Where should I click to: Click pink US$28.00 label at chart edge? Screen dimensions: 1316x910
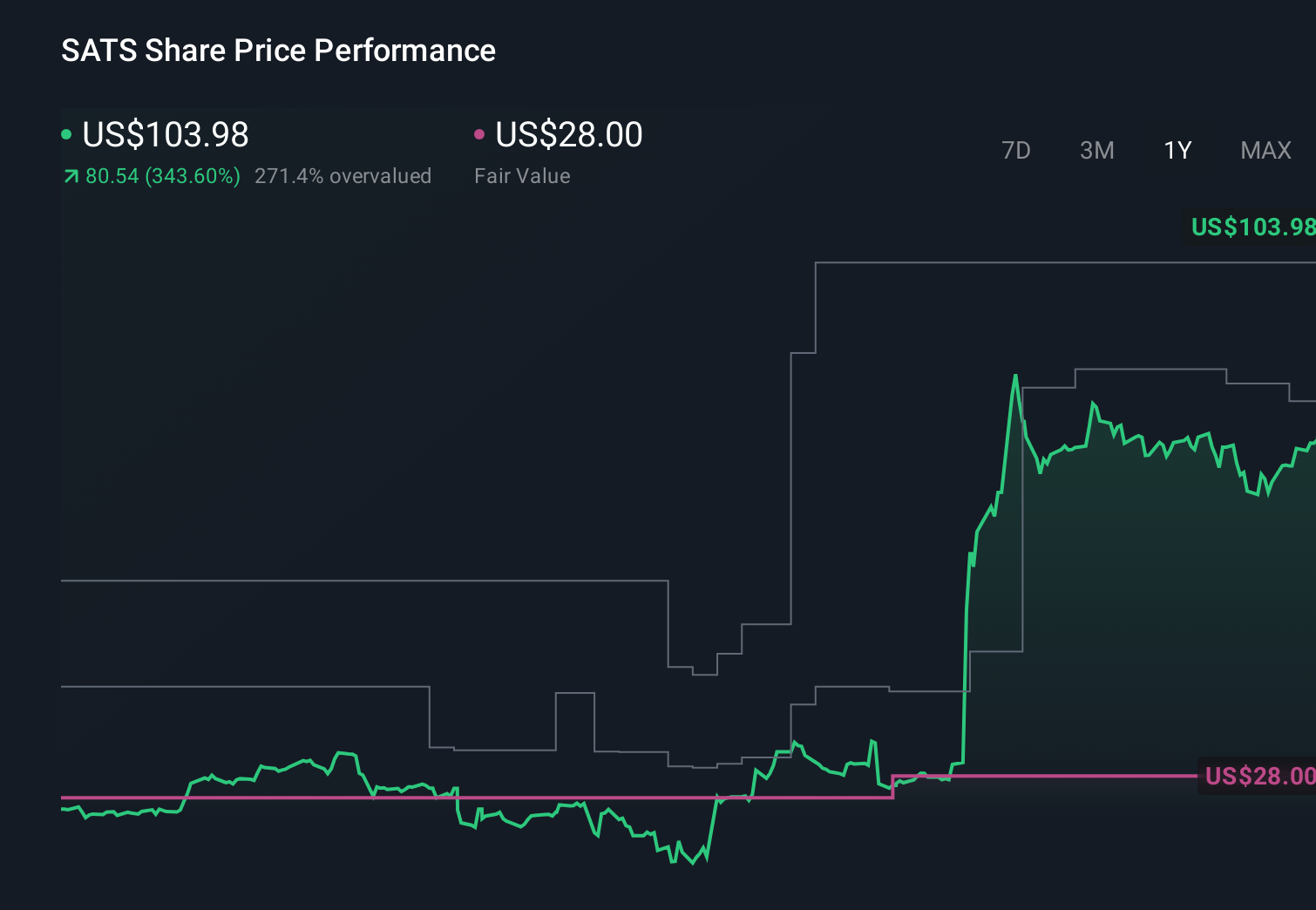[x=1258, y=776]
